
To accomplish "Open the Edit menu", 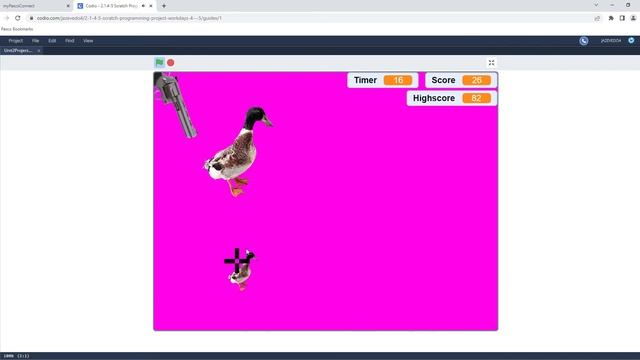I will [52, 41].
